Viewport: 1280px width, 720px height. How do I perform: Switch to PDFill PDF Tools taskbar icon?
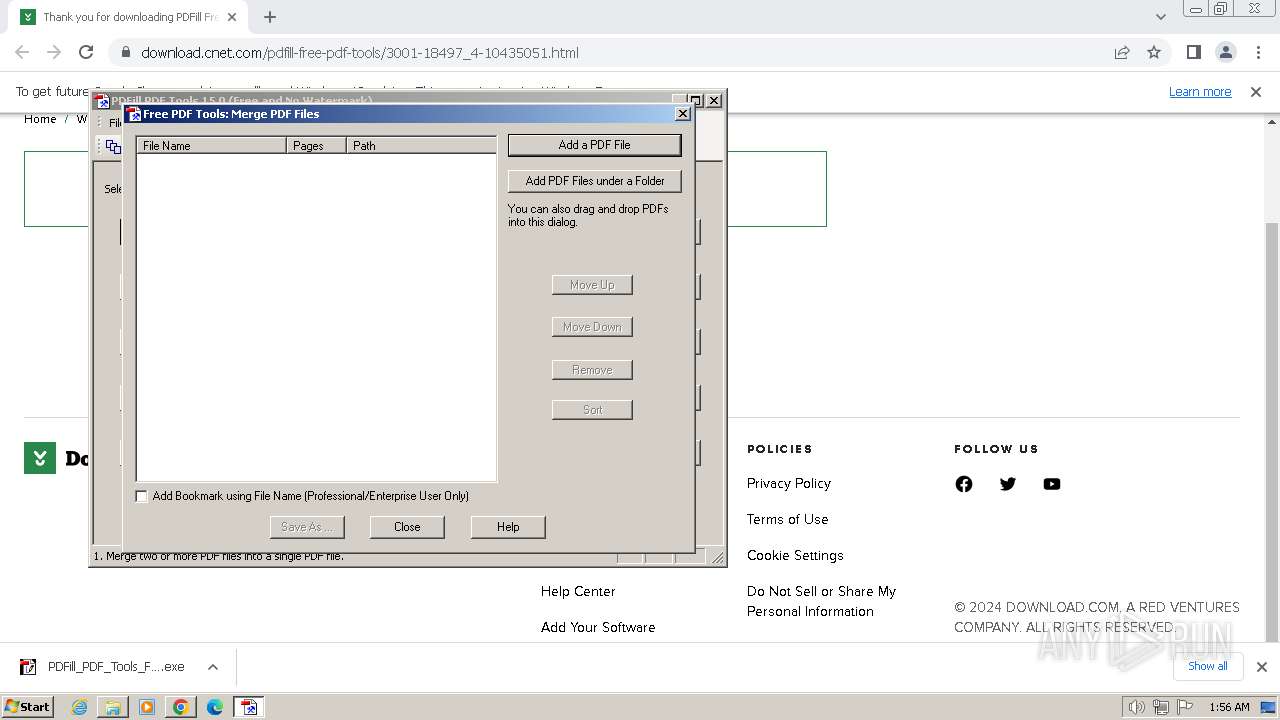pyautogui.click(x=249, y=707)
